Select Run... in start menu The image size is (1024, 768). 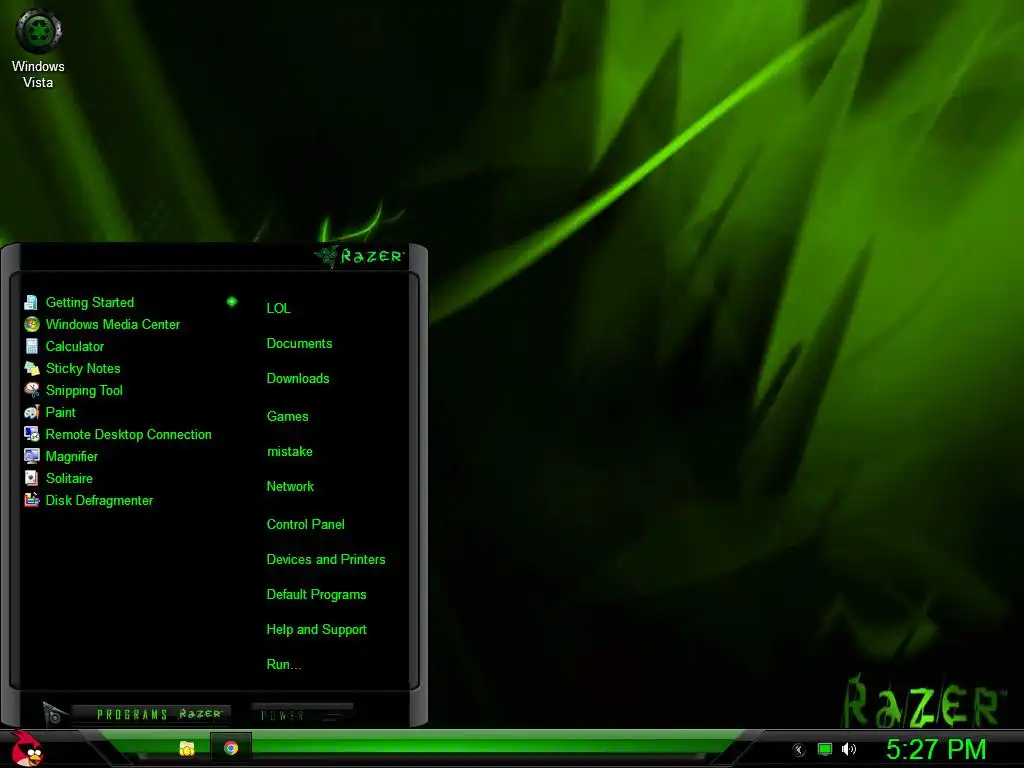click(283, 665)
